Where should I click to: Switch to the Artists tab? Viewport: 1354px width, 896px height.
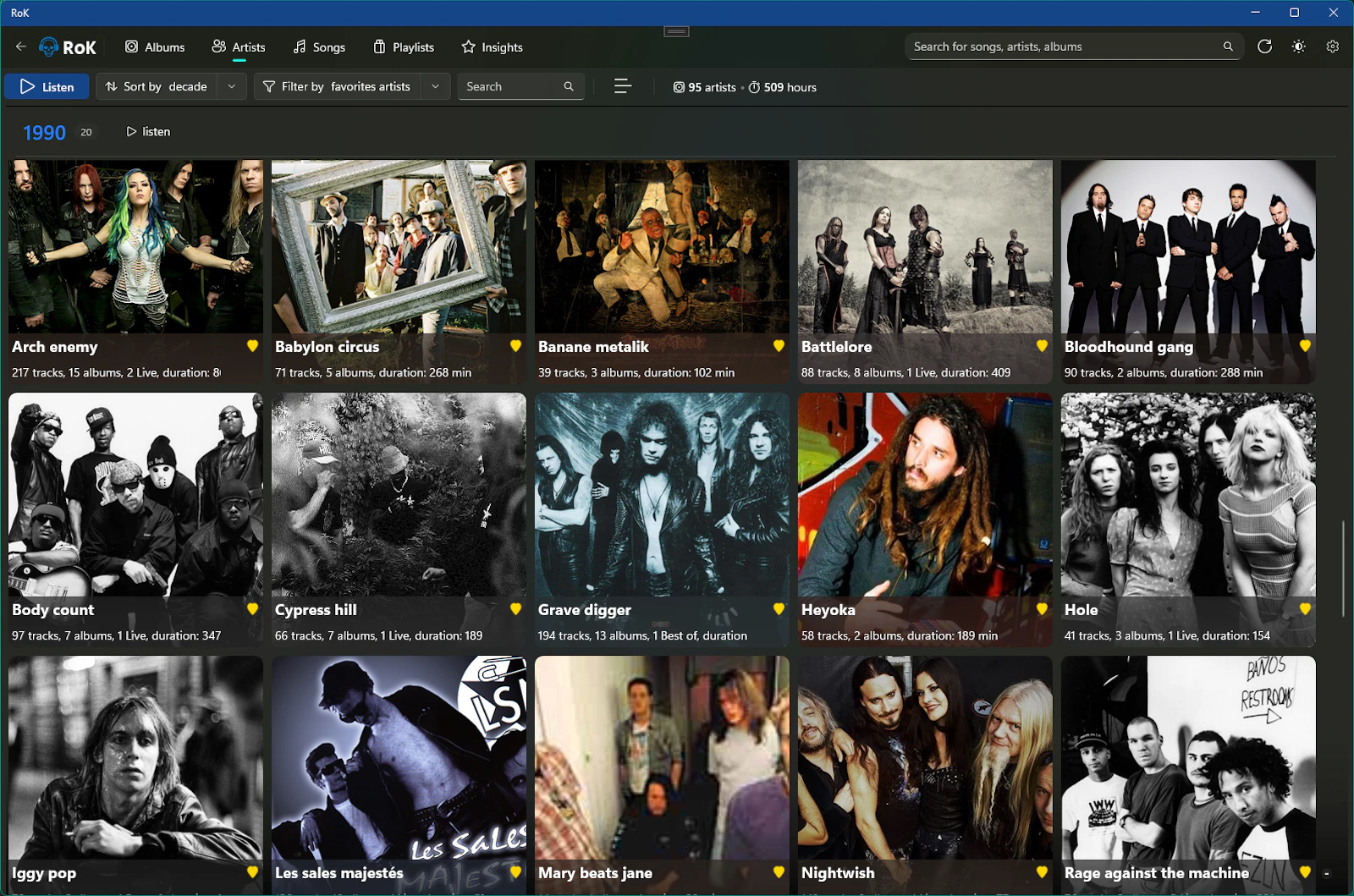click(x=239, y=47)
